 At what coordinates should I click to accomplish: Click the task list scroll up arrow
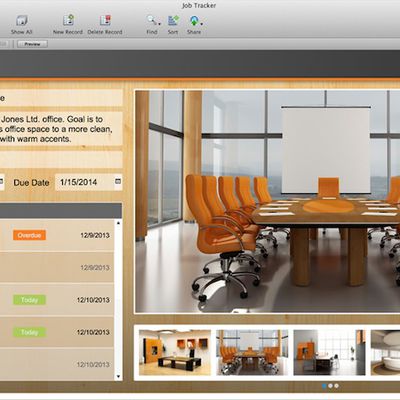[118, 223]
